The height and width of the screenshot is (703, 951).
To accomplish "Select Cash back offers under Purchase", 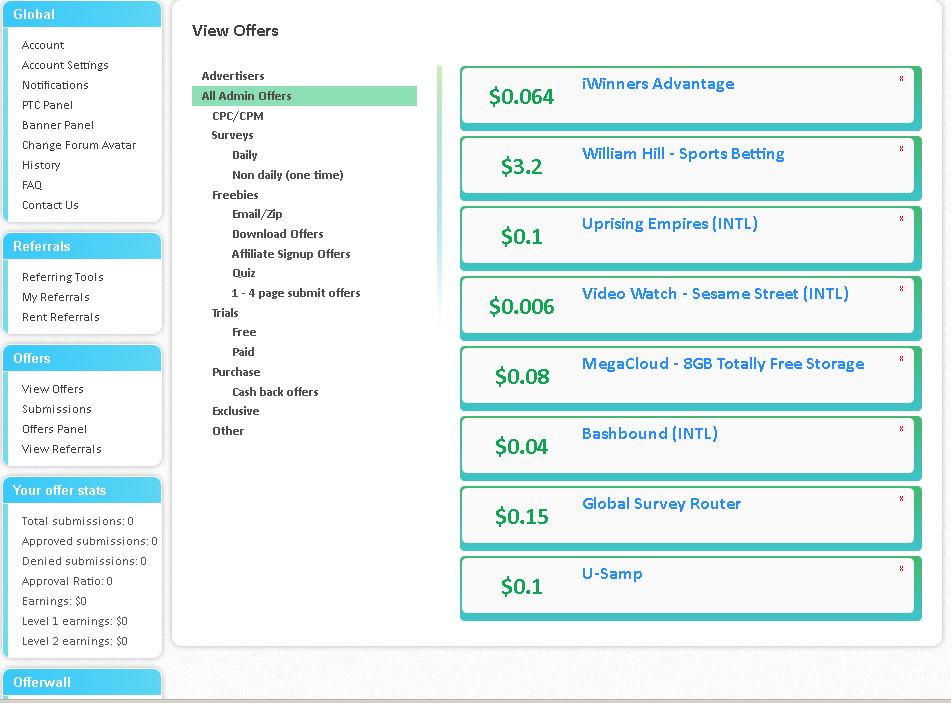I will 275,392.
